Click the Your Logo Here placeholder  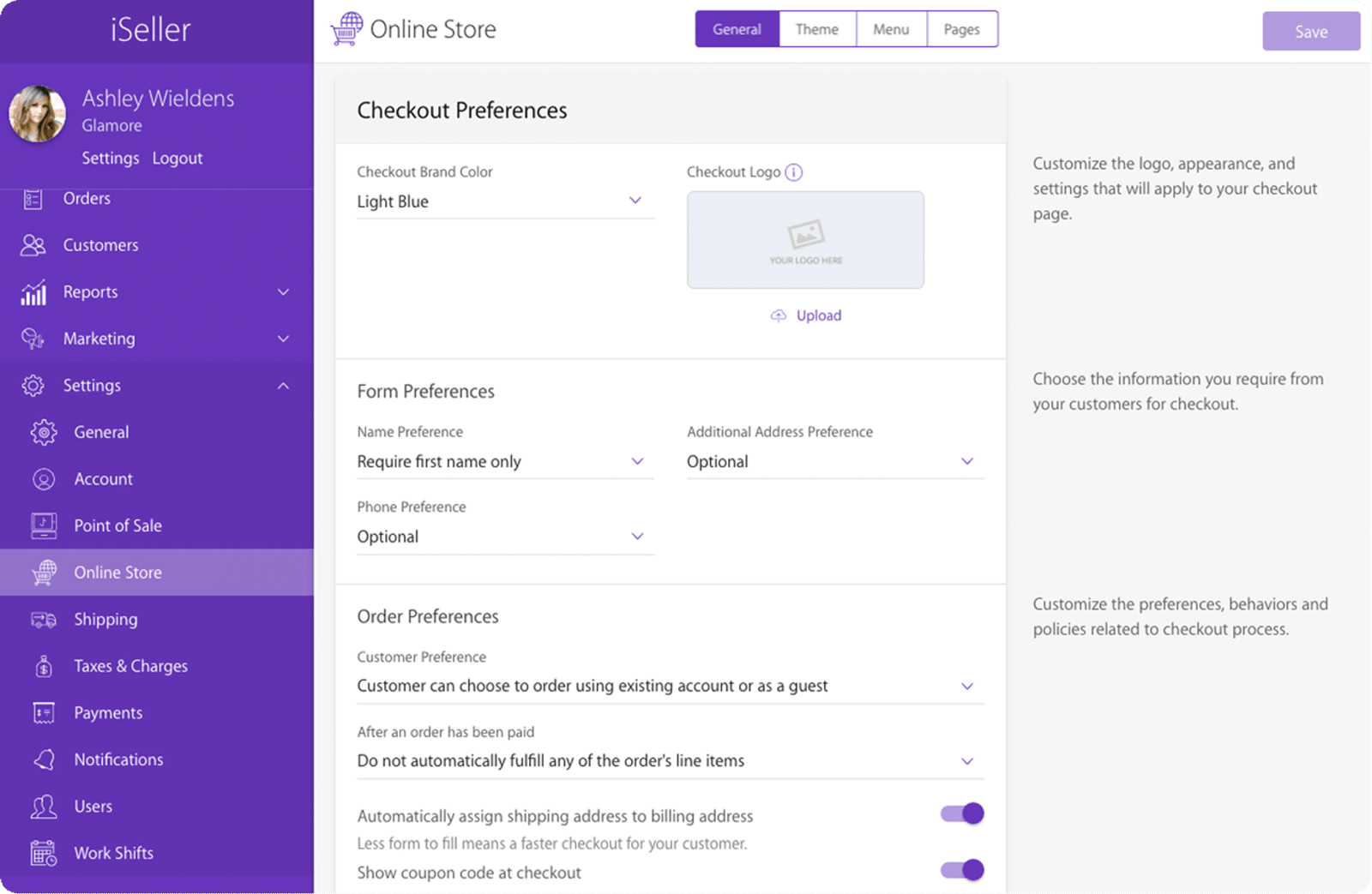(x=805, y=240)
